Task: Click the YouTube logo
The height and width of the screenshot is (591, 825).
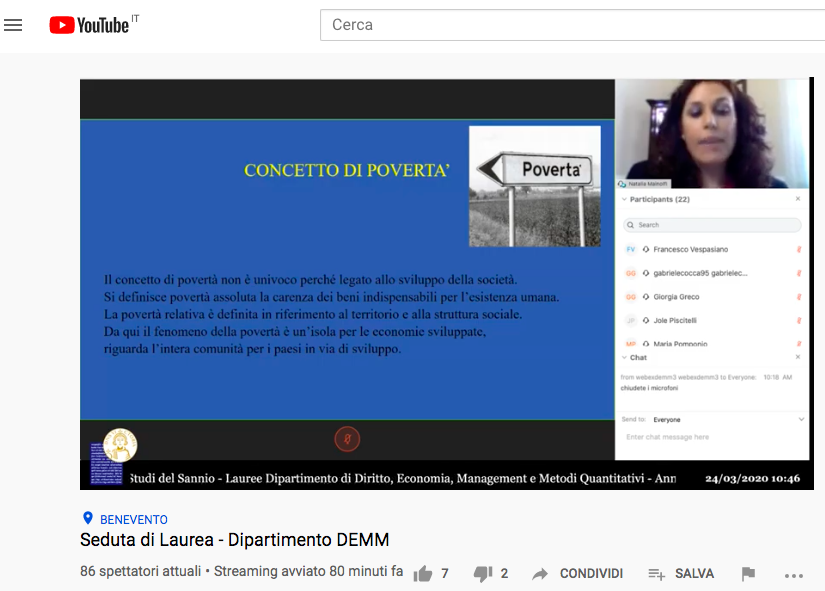Action: pyautogui.click(x=89, y=25)
